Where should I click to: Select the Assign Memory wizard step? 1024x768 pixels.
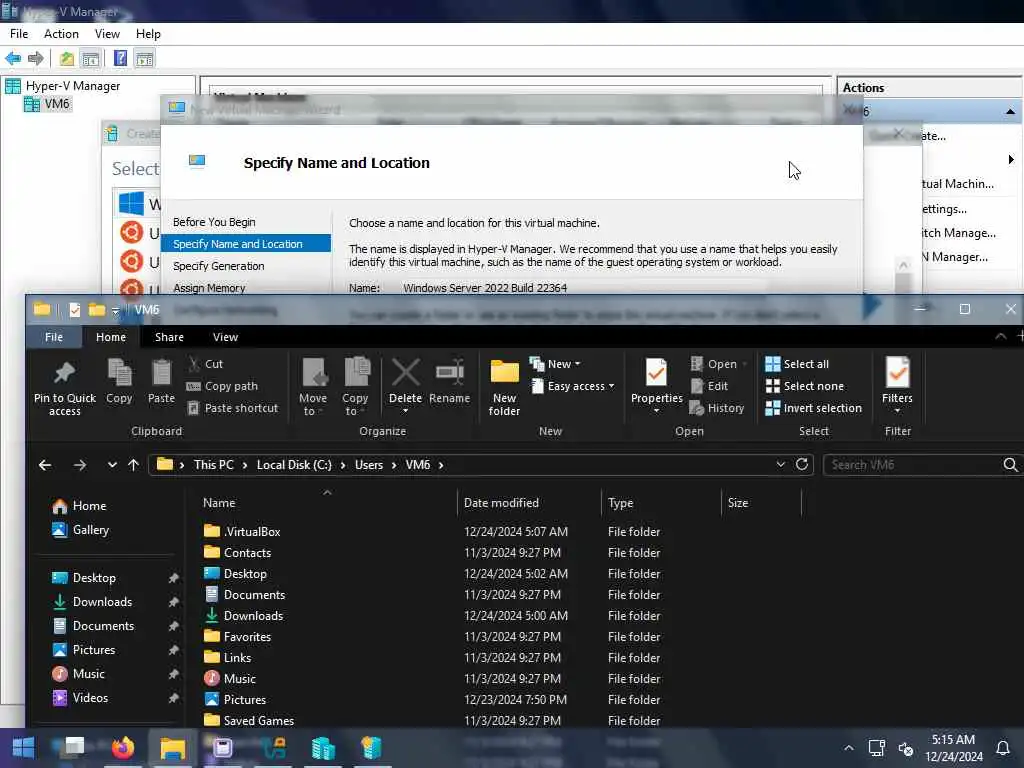tap(209, 288)
